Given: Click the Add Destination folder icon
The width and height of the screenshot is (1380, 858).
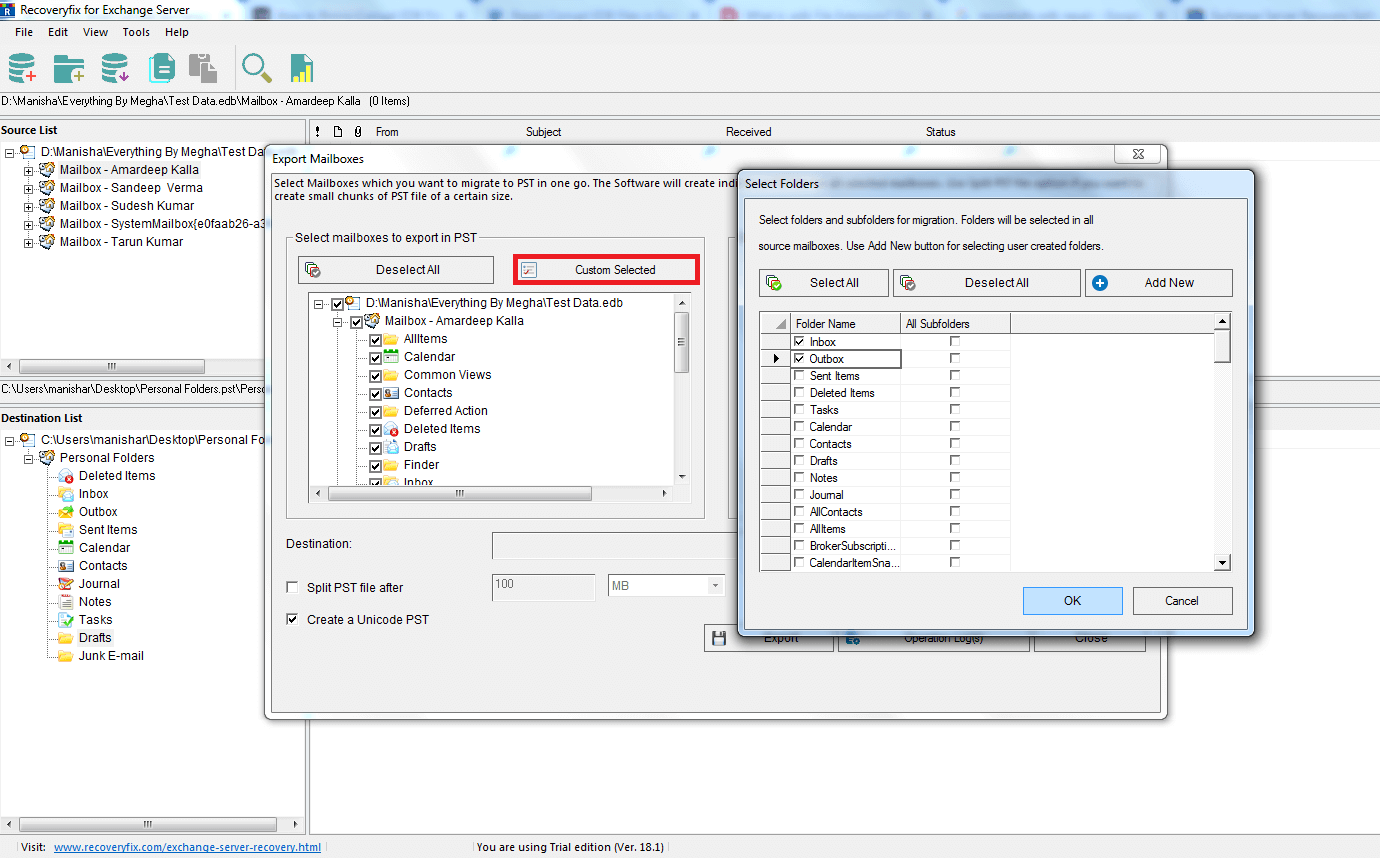Looking at the screenshot, I should [x=67, y=68].
